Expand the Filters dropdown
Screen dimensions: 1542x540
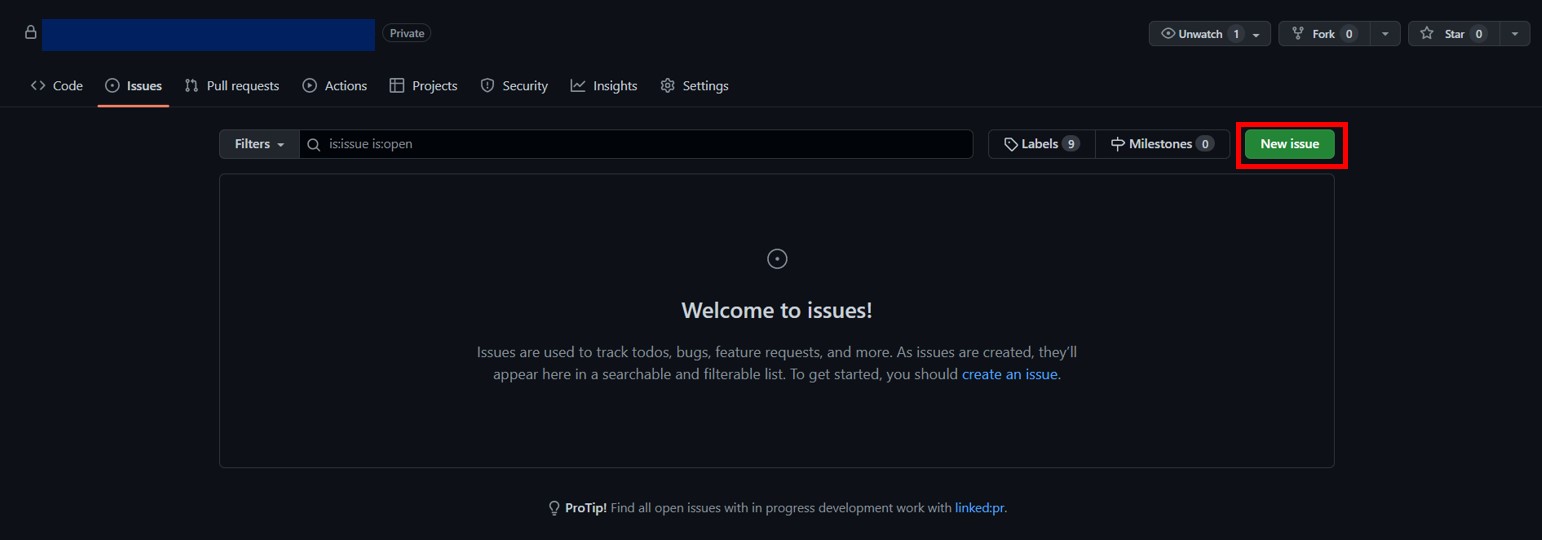259,144
